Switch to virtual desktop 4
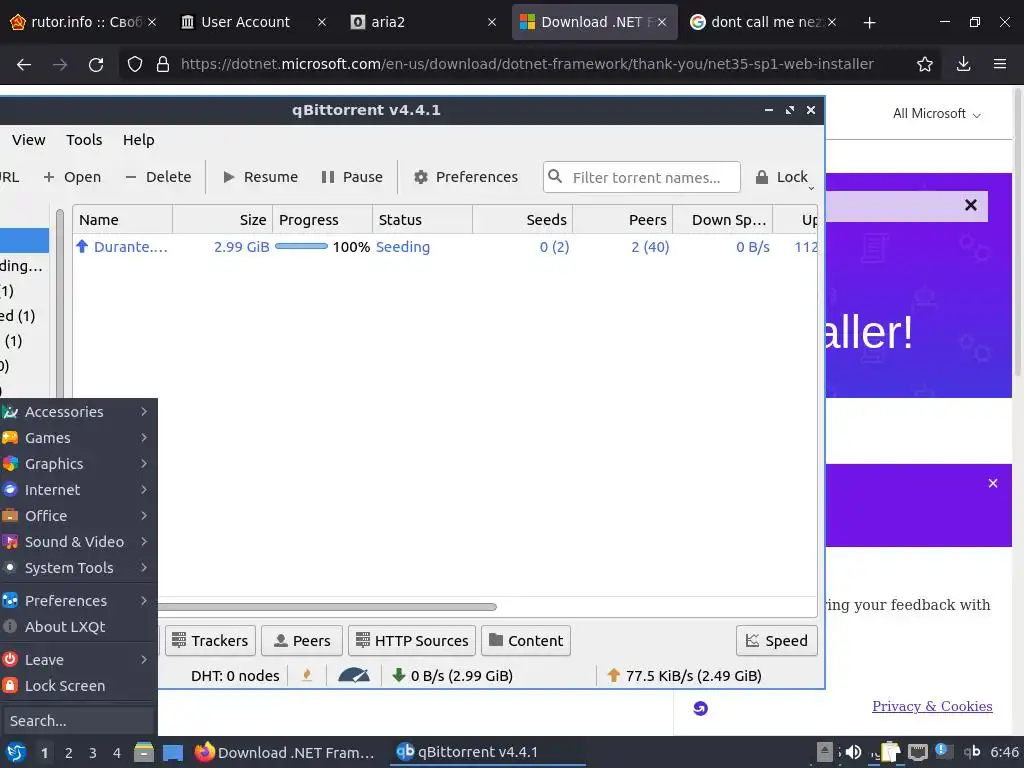The width and height of the screenshot is (1024, 768). coord(117,753)
